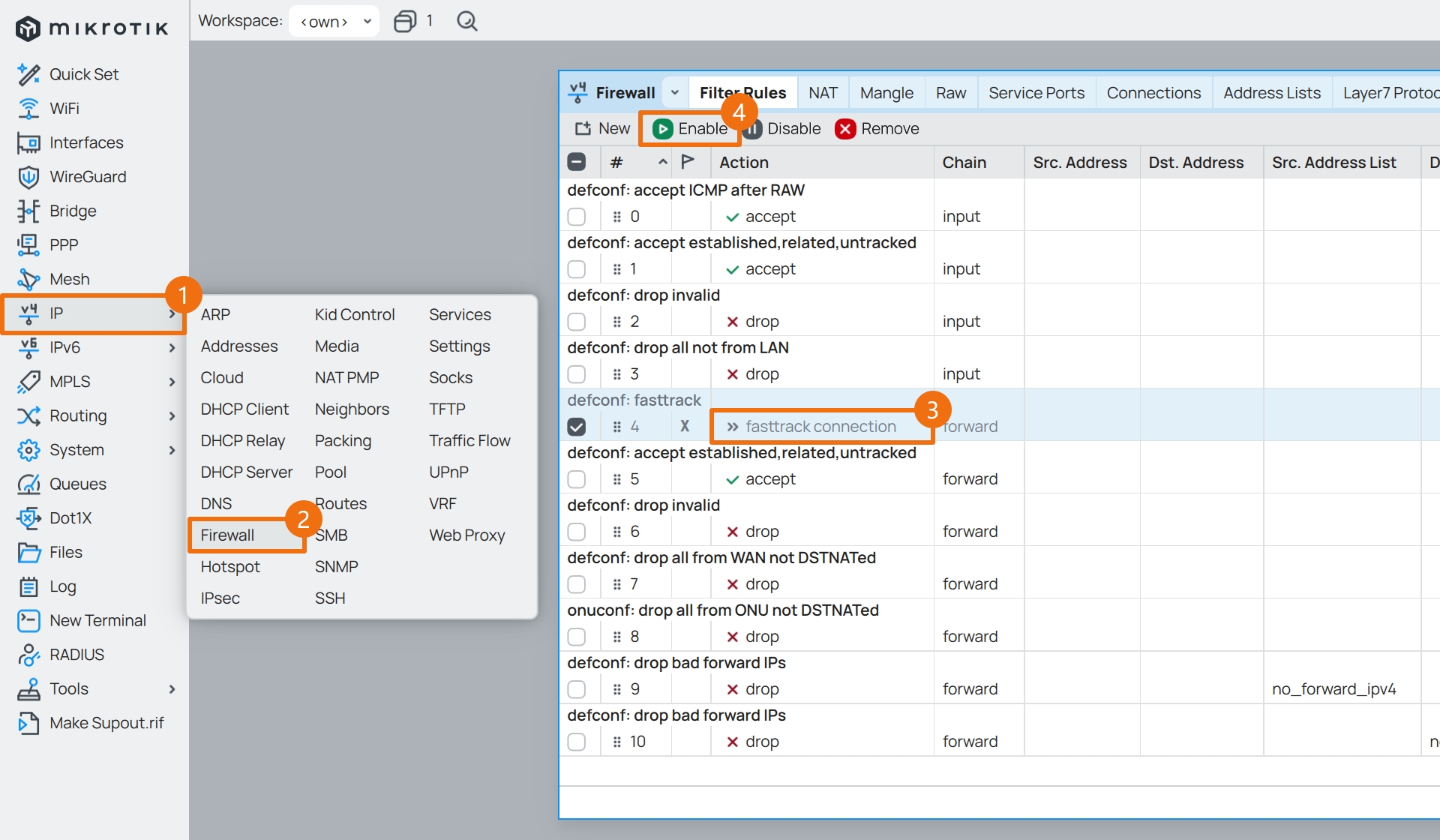
Task: Click the MikroTik logo
Action: pyautogui.click(x=92, y=28)
